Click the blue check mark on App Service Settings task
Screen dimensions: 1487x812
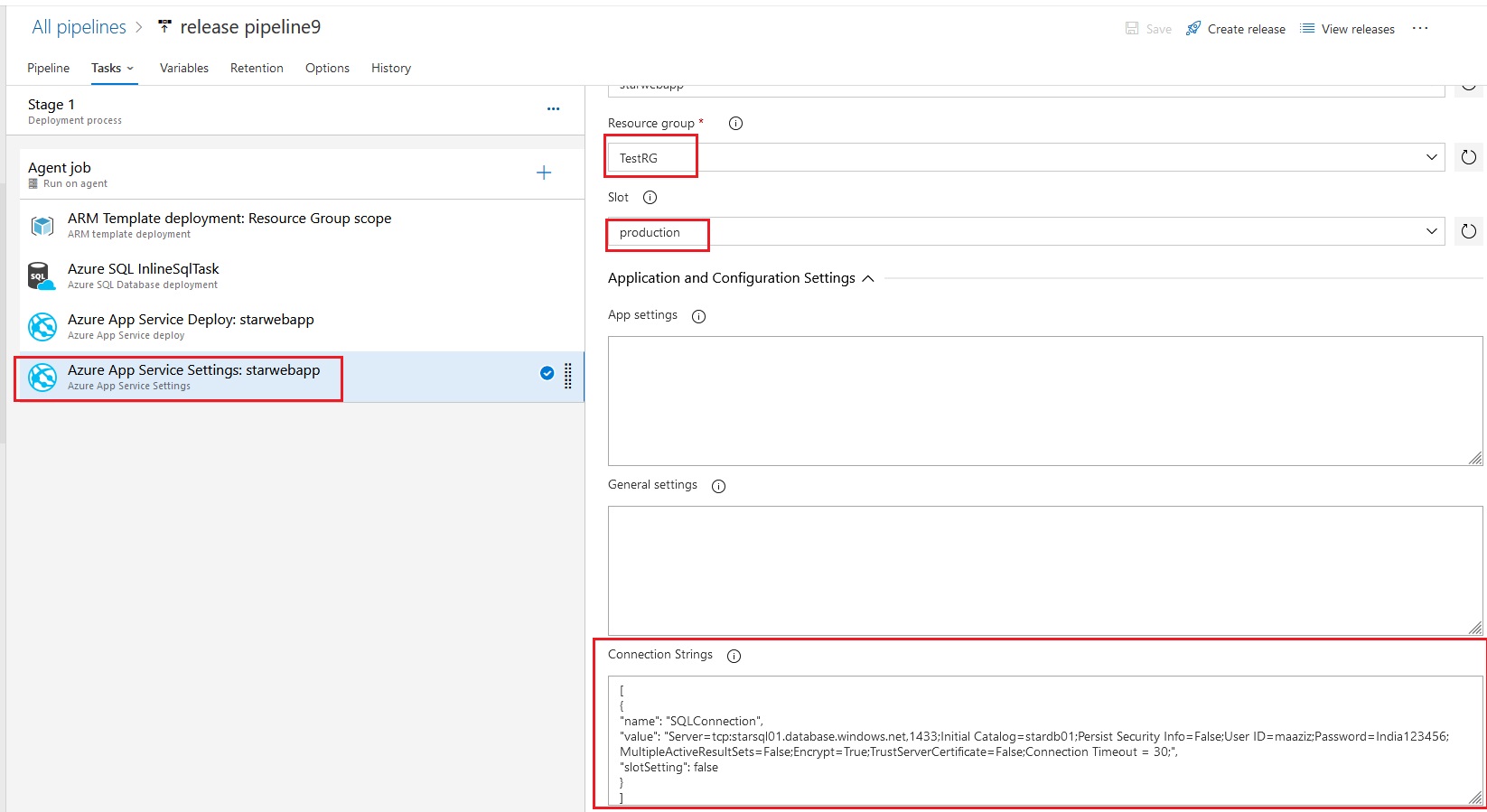click(x=547, y=373)
